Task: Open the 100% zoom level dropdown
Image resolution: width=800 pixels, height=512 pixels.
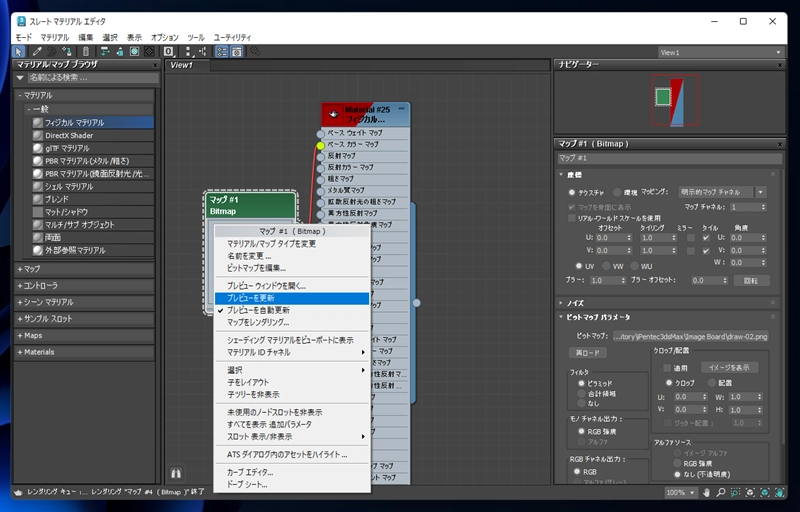Action: (681, 493)
